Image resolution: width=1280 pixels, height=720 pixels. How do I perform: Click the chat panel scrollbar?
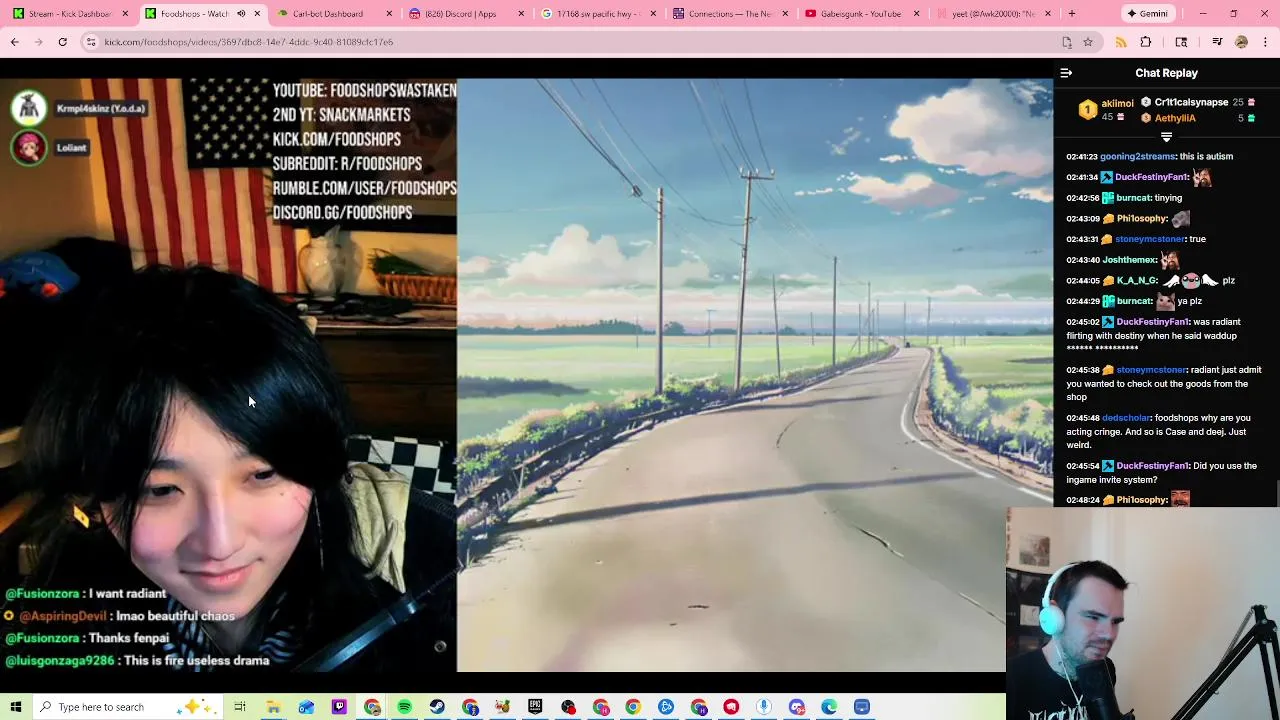click(x=1277, y=493)
